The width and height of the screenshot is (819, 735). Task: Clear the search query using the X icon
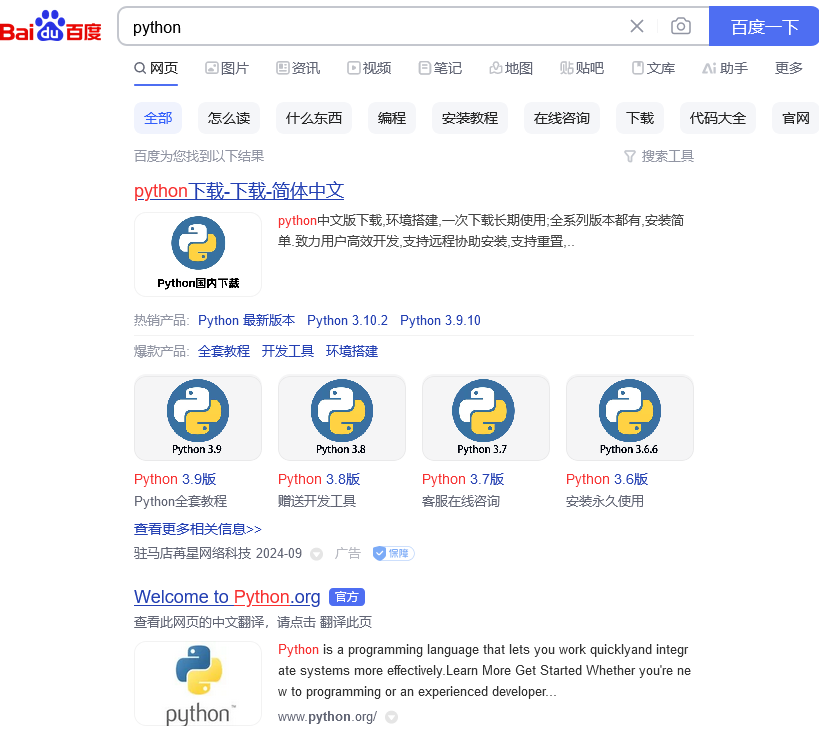click(x=637, y=26)
